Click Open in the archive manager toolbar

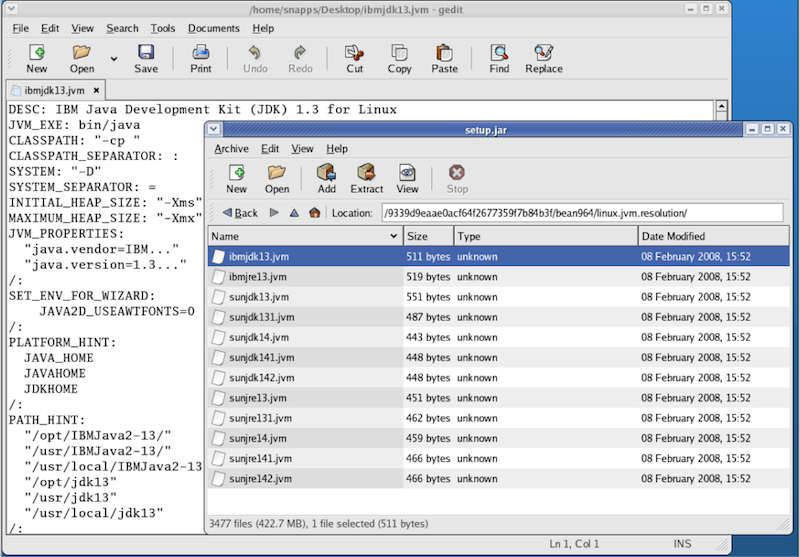277,180
